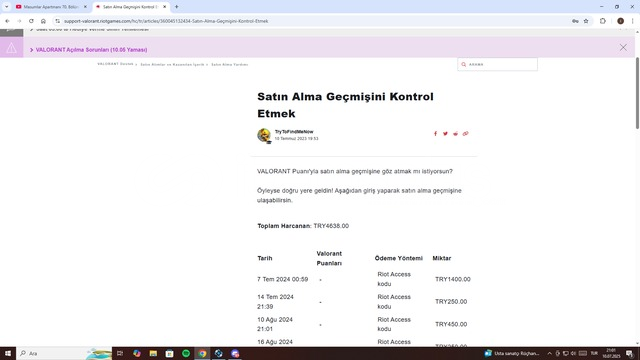Image resolution: width=640 pixels, height=360 pixels.
Task: Open Satın Alımlar ve Kazanılan İçerik breadcrumb
Action: click(172, 64)
